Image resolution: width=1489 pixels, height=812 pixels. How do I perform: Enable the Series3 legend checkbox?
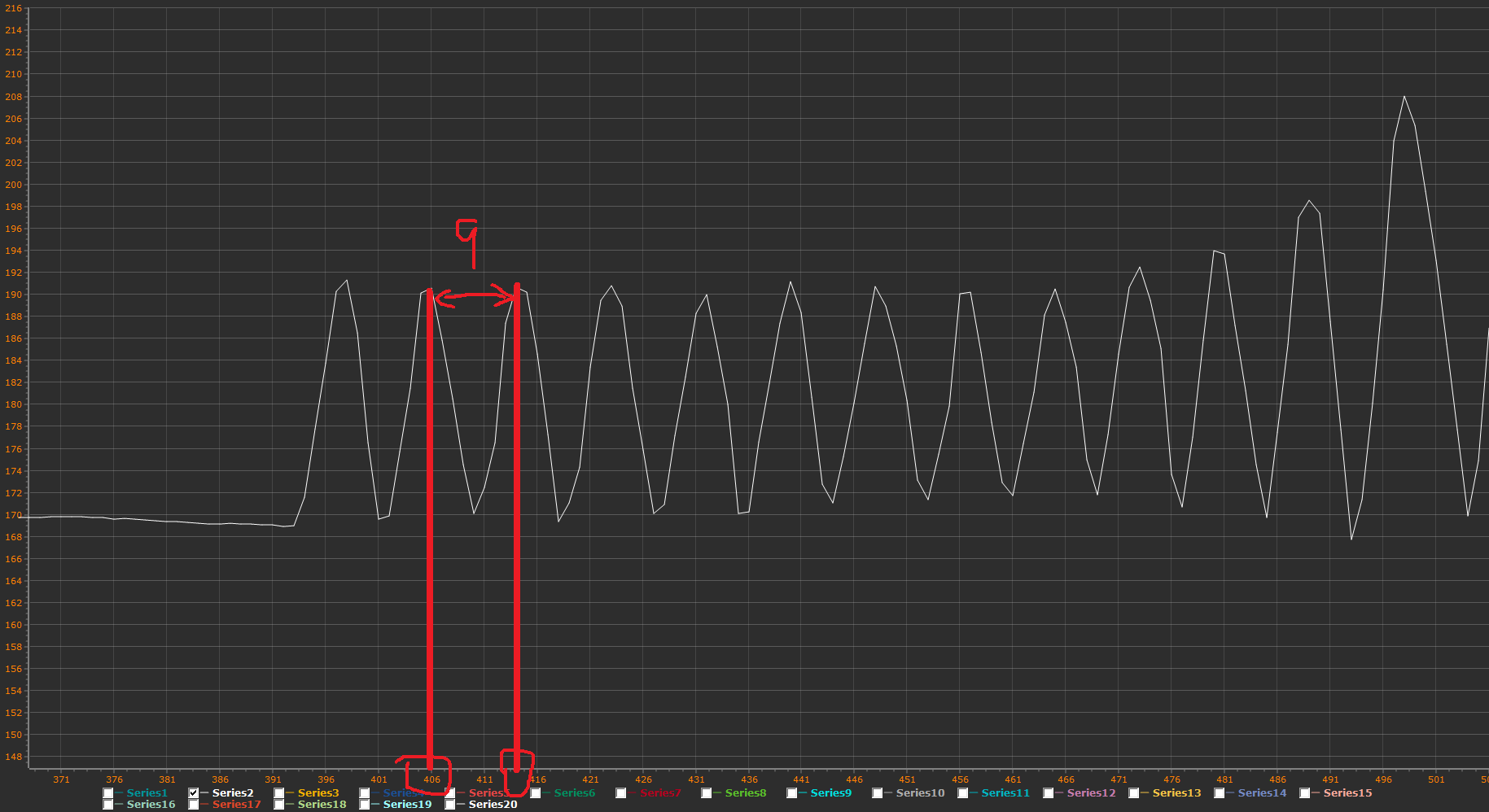click(279, 793)
